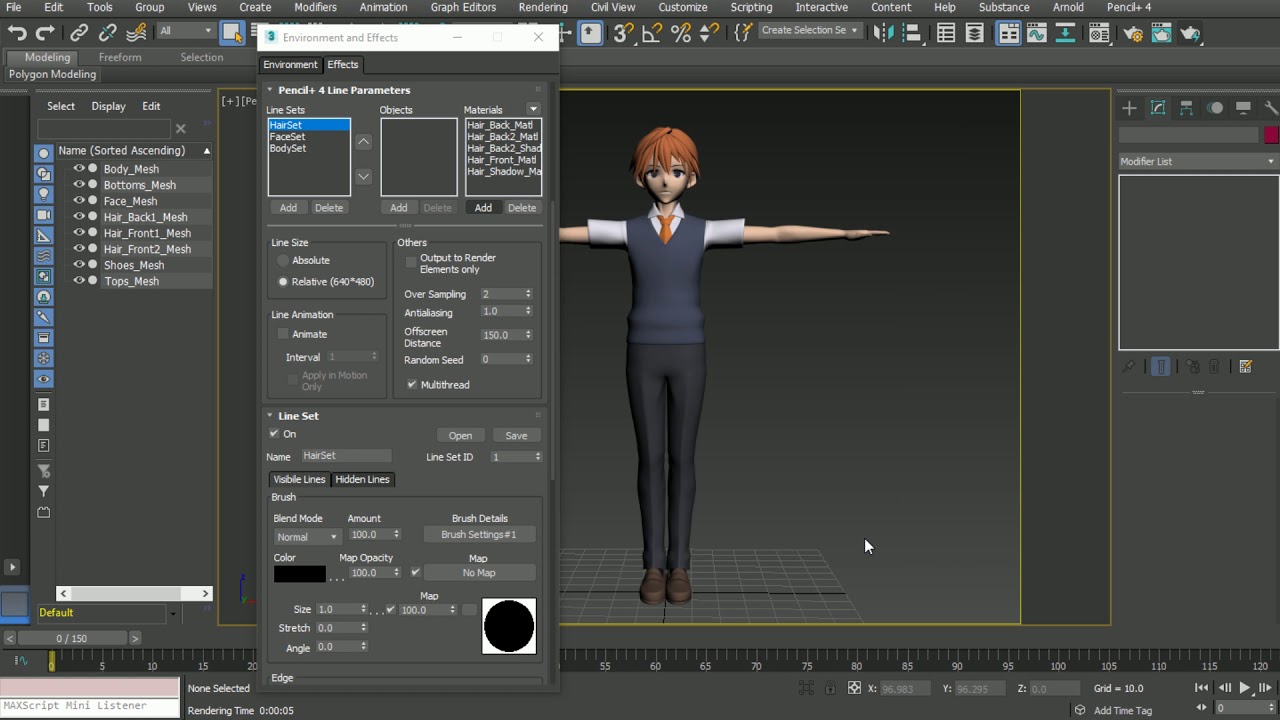Select the Absolute line size radio button
This screenshot has height=720, width=1280.
point(283,260)
